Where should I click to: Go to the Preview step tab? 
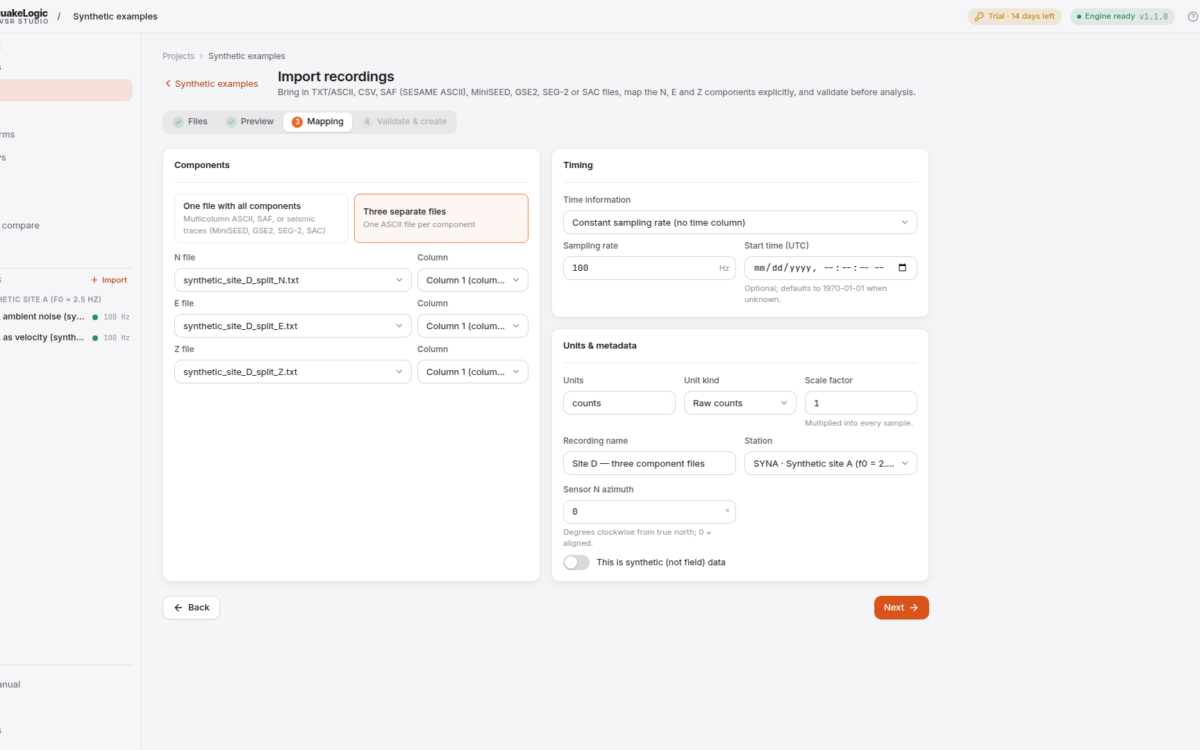pos(250,122)
